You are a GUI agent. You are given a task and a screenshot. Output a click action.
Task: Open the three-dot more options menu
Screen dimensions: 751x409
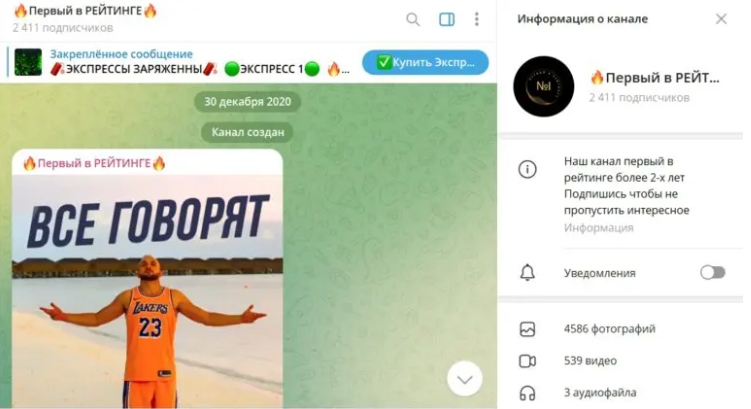point(476,19)
